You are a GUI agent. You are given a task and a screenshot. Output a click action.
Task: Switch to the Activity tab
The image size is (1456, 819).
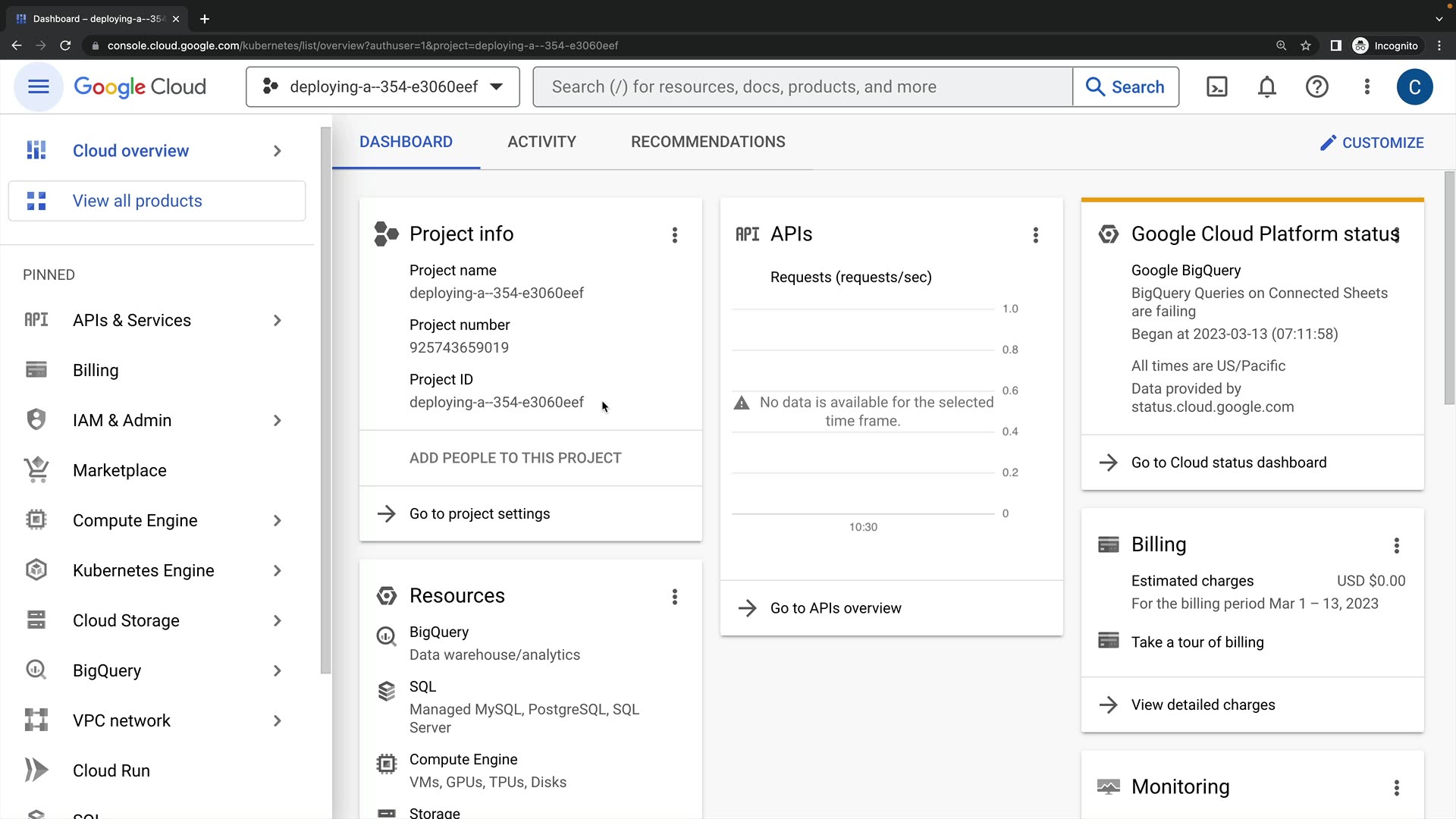(541, 142)
